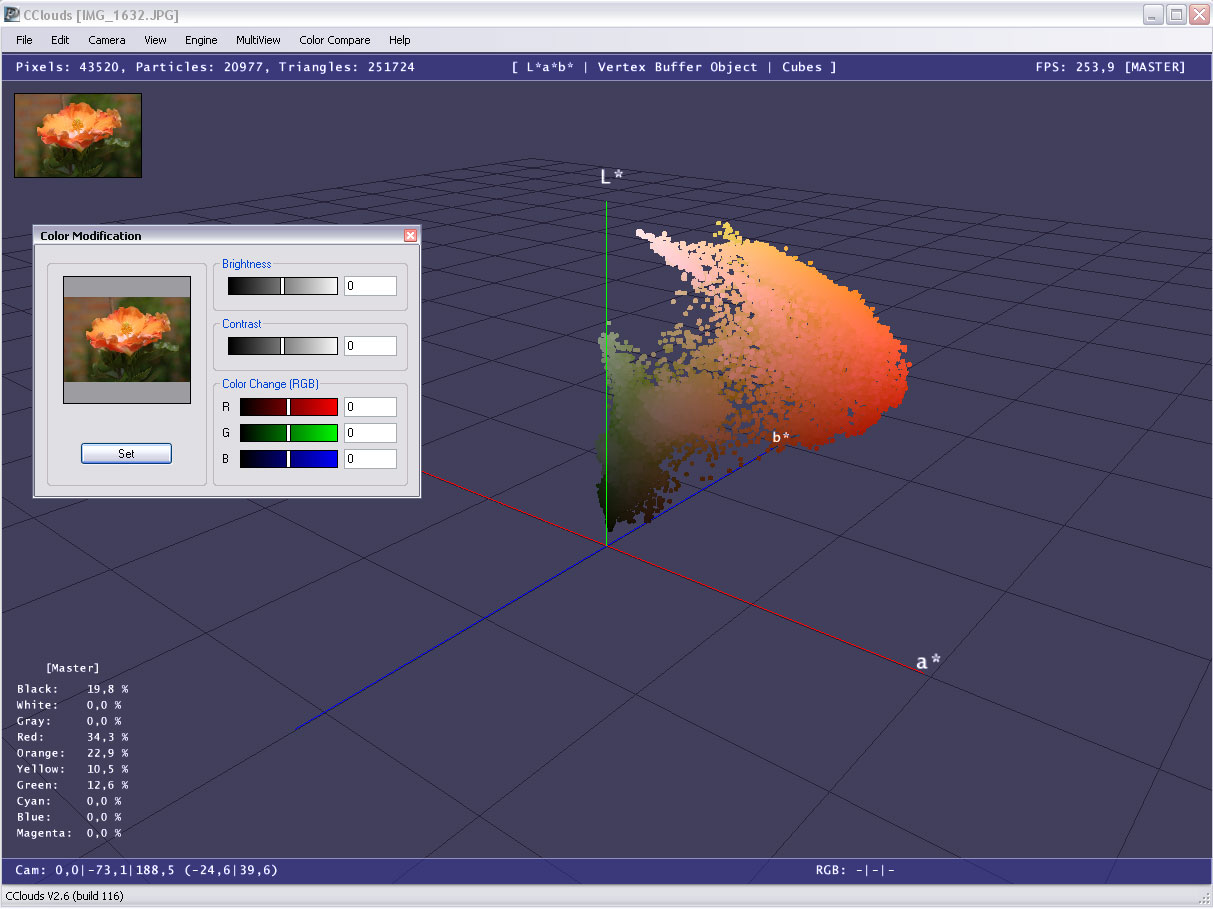
Task: Open the View menu
Action: point(155,40)
